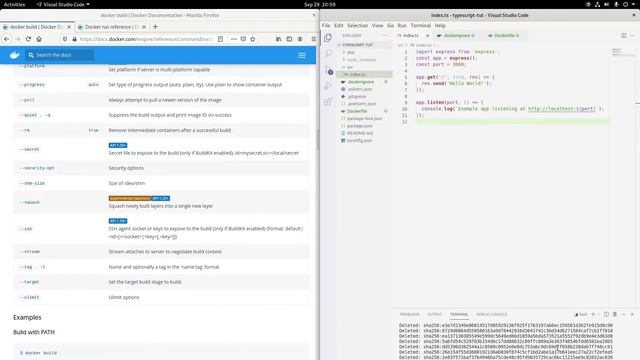Close the docker build Firefox tab
The height and width of the screenshot is (360, 640).
69,27
